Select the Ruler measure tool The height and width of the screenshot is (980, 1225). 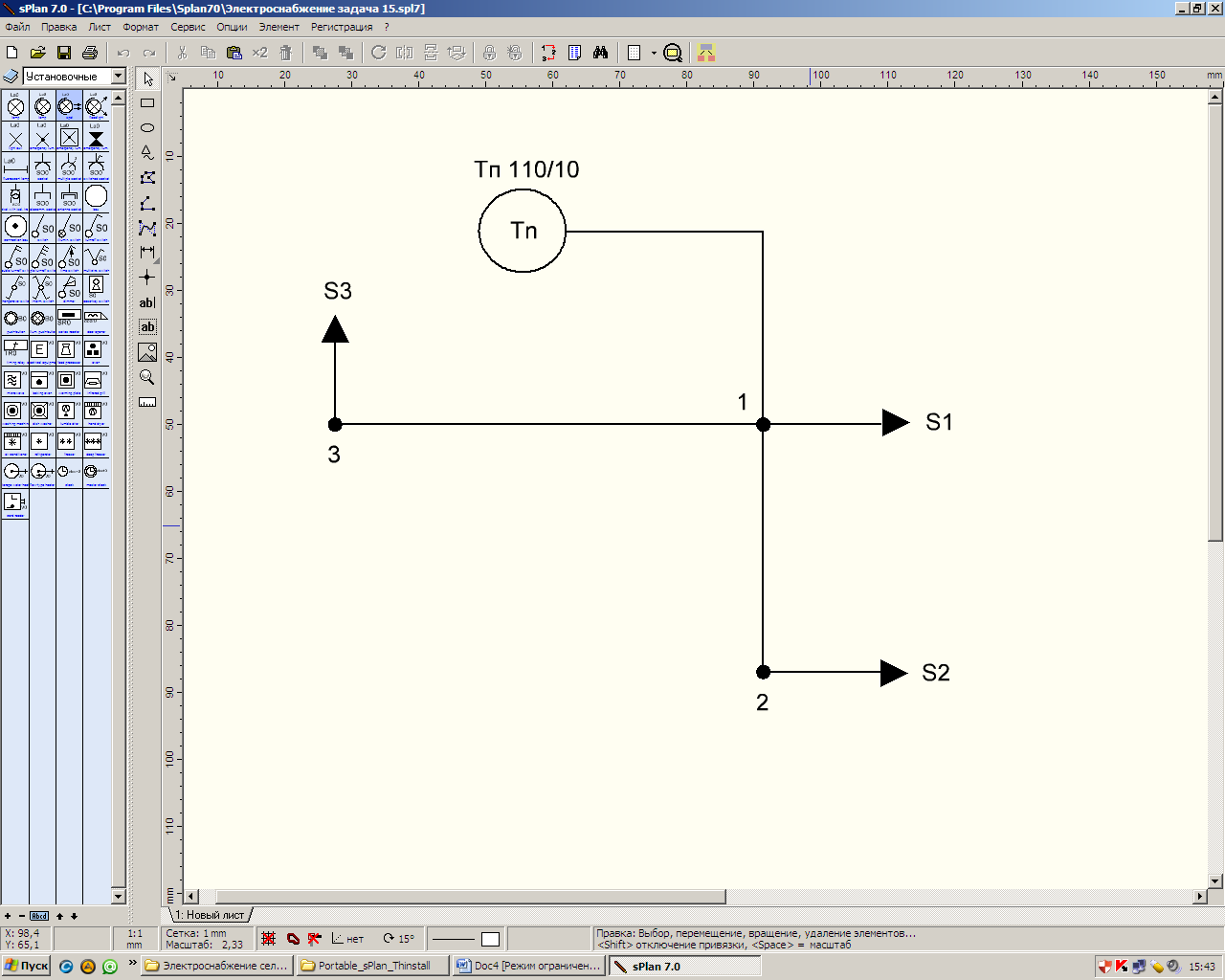pos(147,402)
